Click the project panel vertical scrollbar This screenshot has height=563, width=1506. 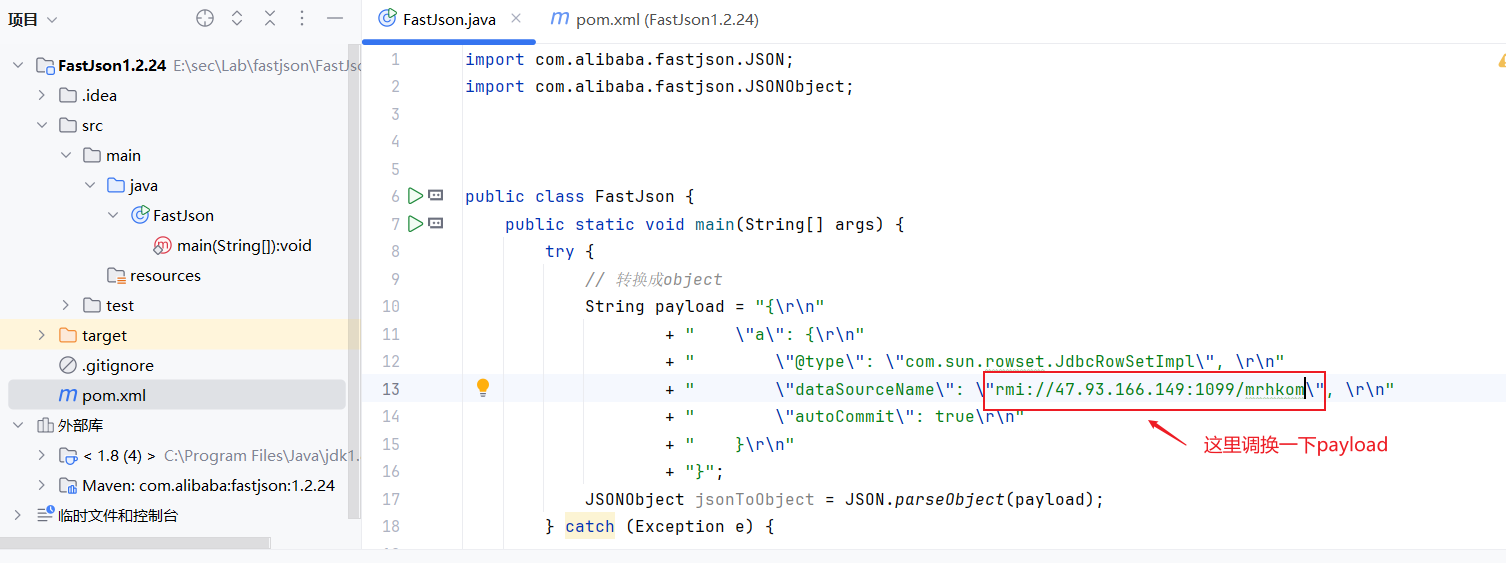[x=353, y=280]
